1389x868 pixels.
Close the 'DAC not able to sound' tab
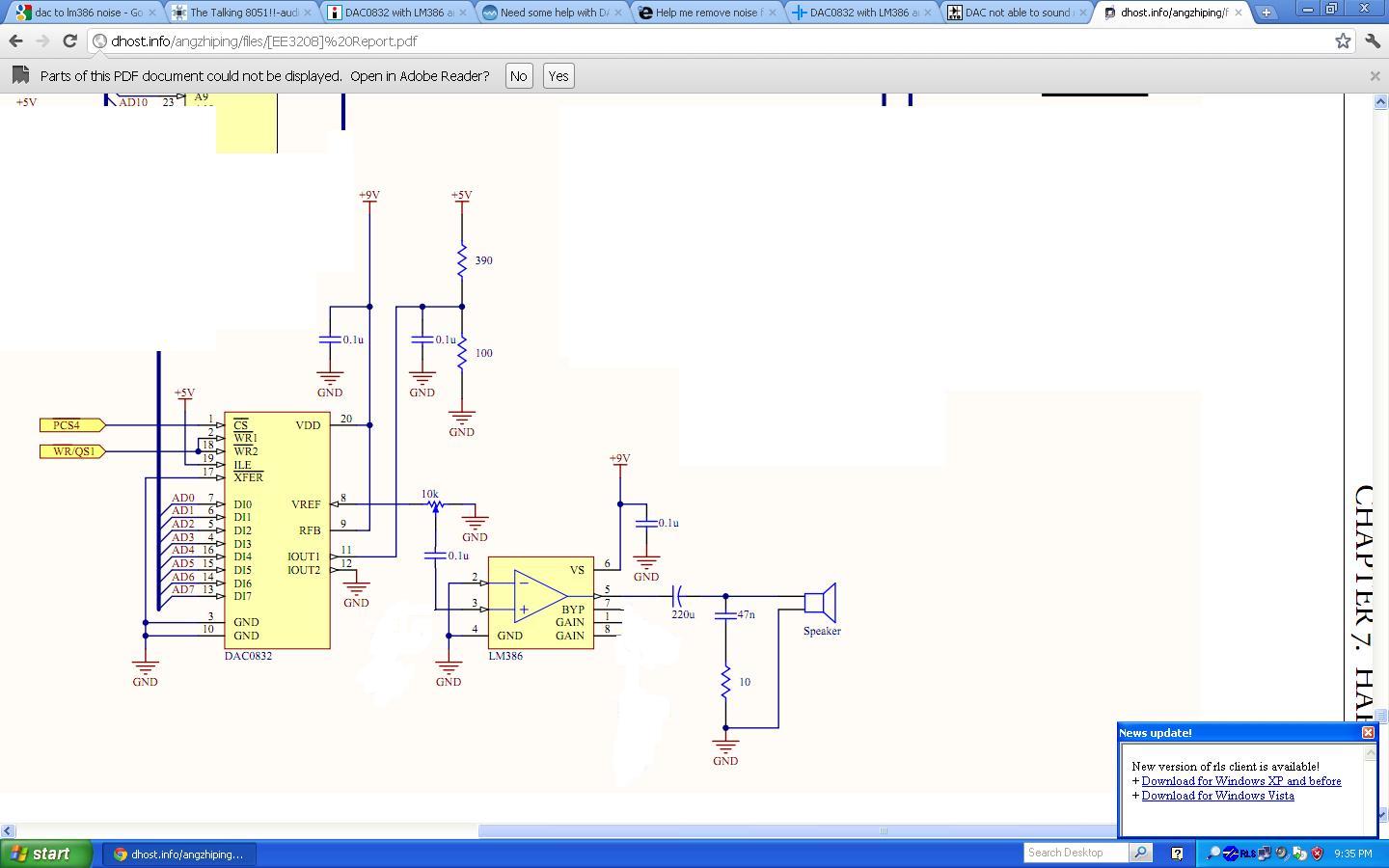1082,13
